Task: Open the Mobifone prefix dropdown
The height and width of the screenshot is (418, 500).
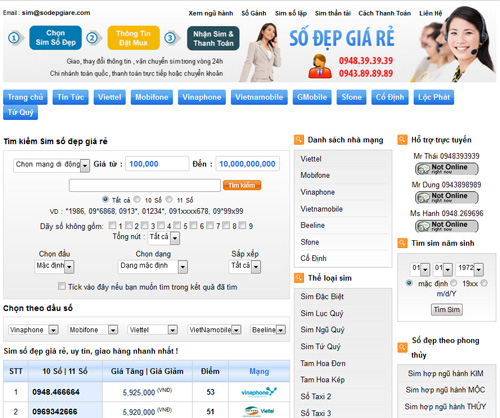Action: 93,330
